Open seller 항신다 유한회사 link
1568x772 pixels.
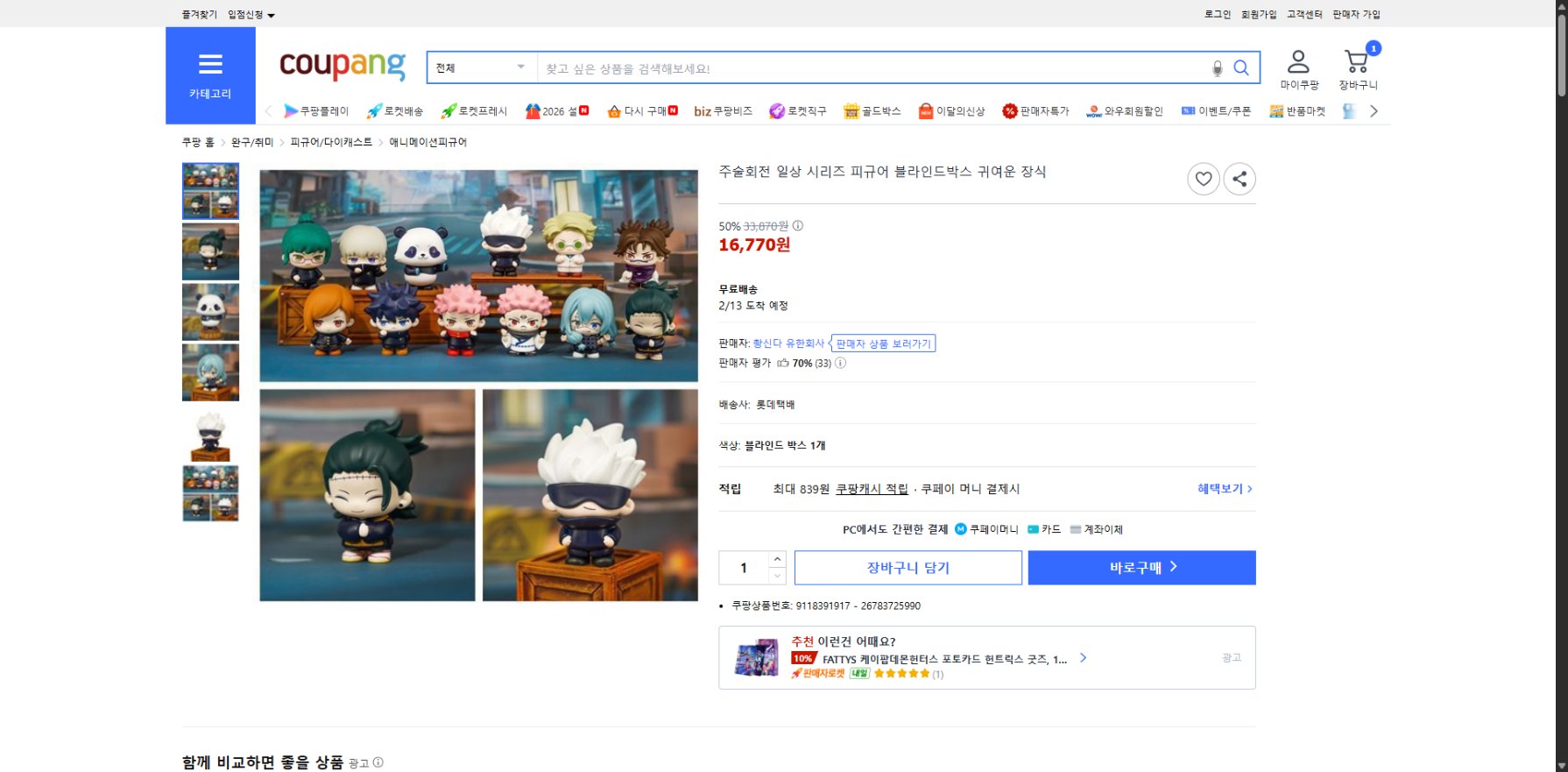788,344
